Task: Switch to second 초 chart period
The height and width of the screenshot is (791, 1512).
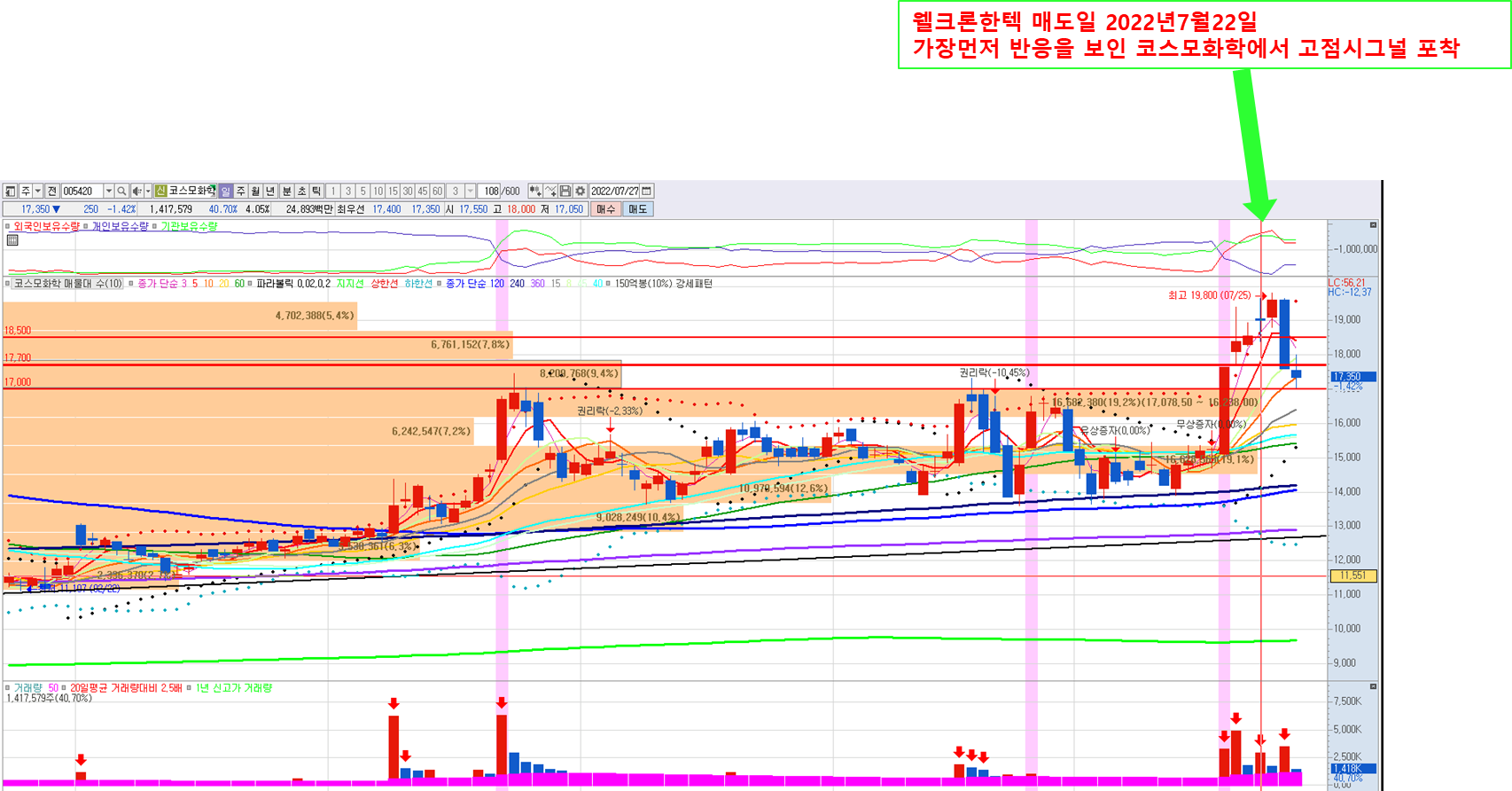Action: tap(301, 191)
